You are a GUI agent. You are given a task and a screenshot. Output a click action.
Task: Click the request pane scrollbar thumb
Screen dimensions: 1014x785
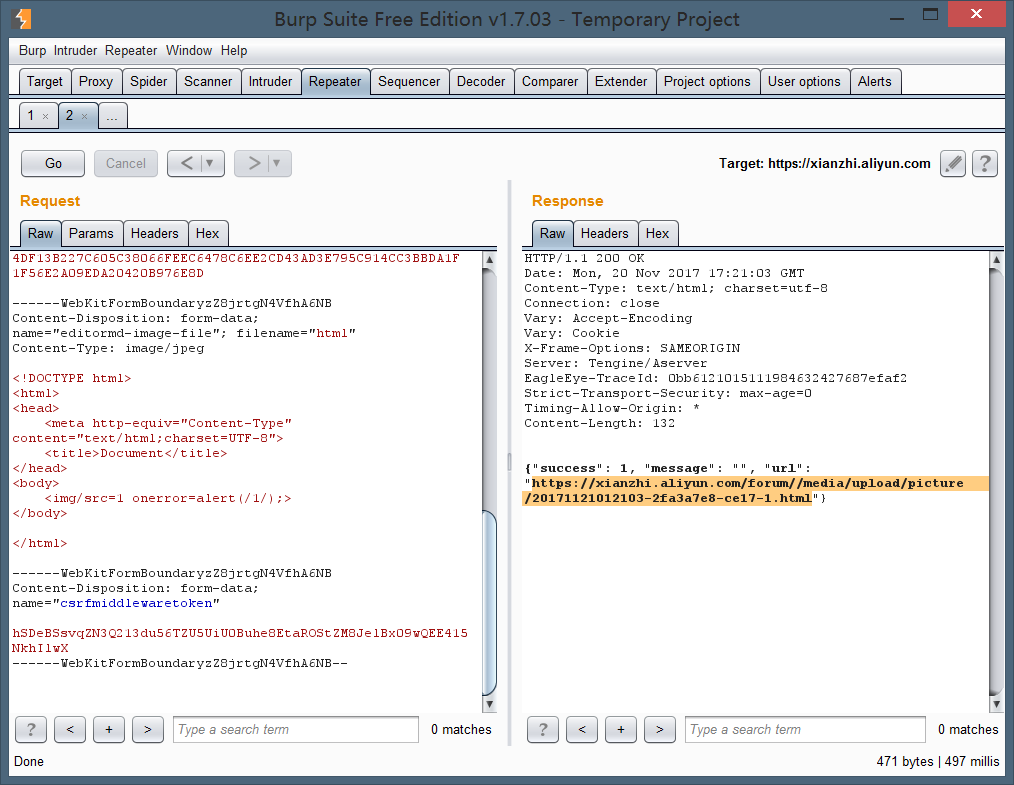490,602
